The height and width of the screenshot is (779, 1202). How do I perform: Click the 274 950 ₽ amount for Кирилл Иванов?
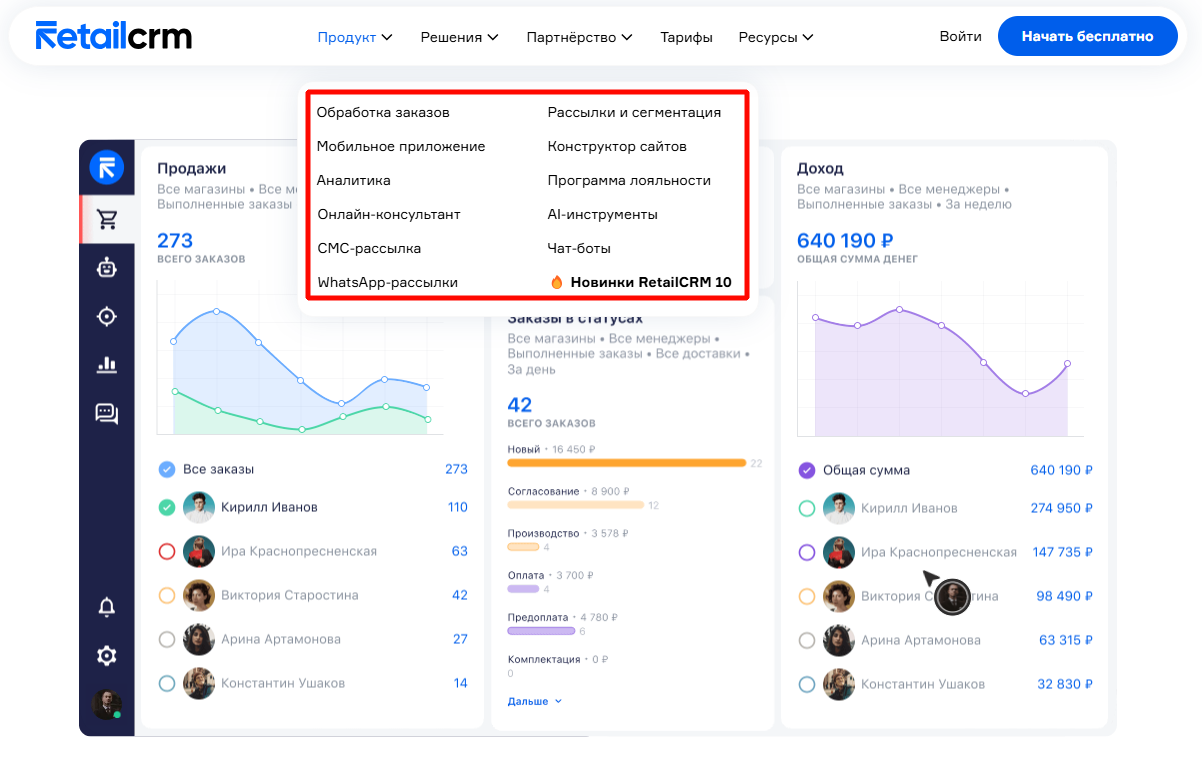click(x=1062, y=508)
